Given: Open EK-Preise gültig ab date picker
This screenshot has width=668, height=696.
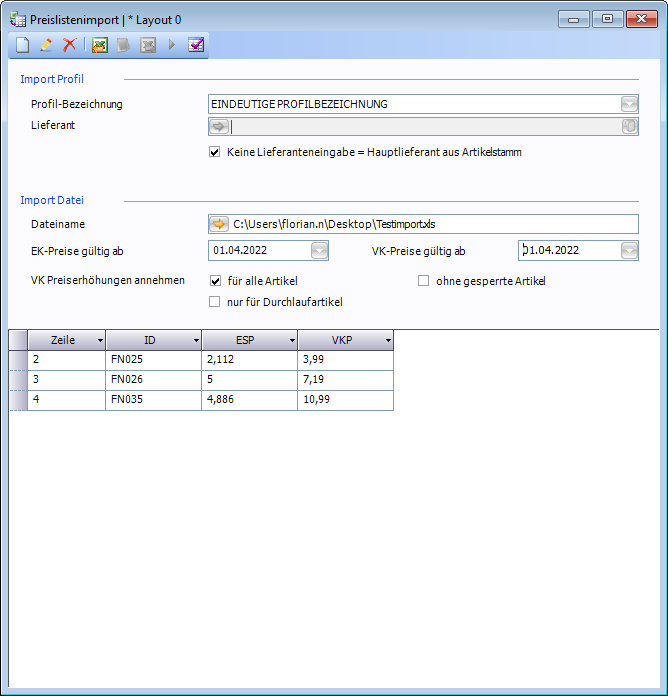Looking at the screenshot, I should (319, 251).
